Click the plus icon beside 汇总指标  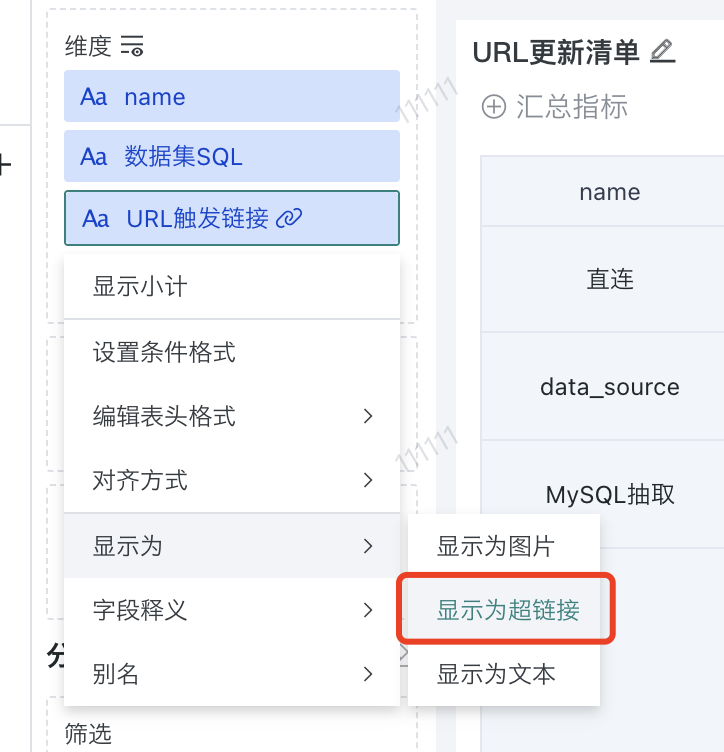[x=494, y=106]
